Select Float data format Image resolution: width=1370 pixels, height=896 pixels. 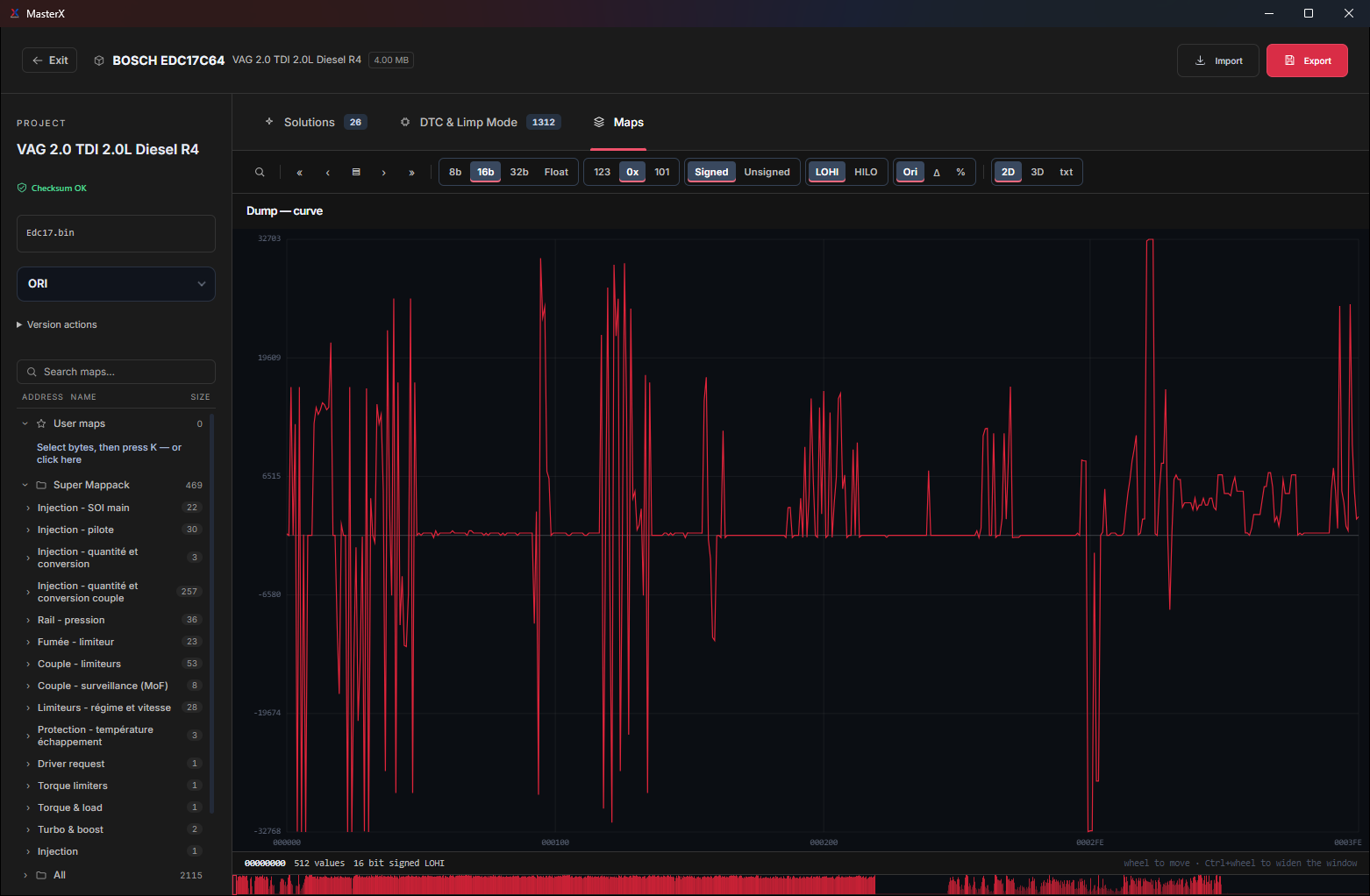click(556, 172)
